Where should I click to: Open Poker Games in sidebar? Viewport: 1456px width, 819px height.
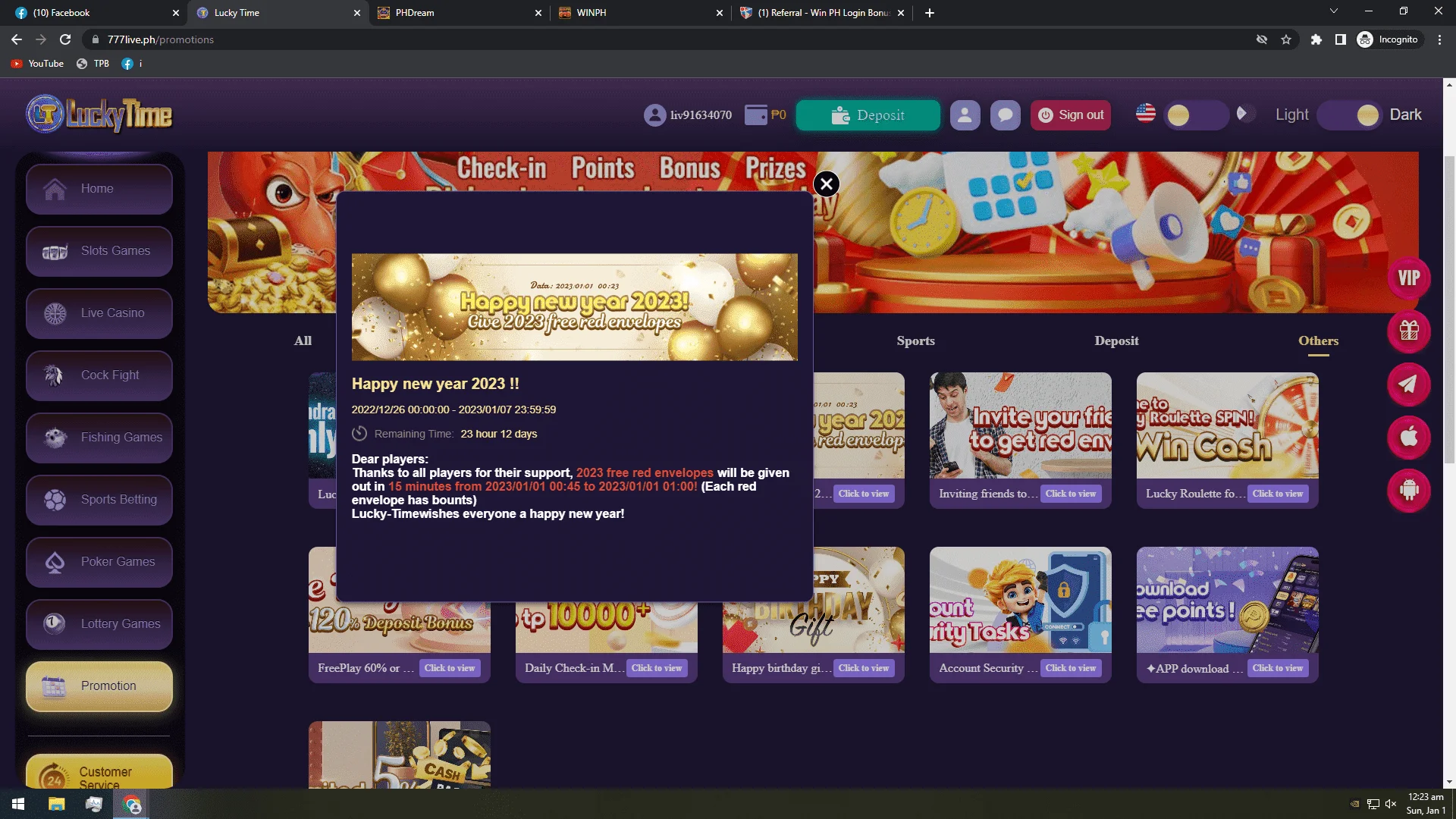(99, 562)
